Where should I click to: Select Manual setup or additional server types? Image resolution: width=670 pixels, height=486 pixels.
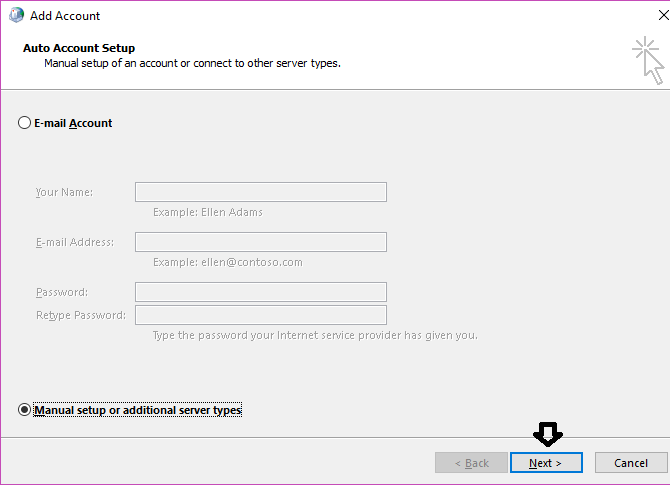click(x=24, y=410)
